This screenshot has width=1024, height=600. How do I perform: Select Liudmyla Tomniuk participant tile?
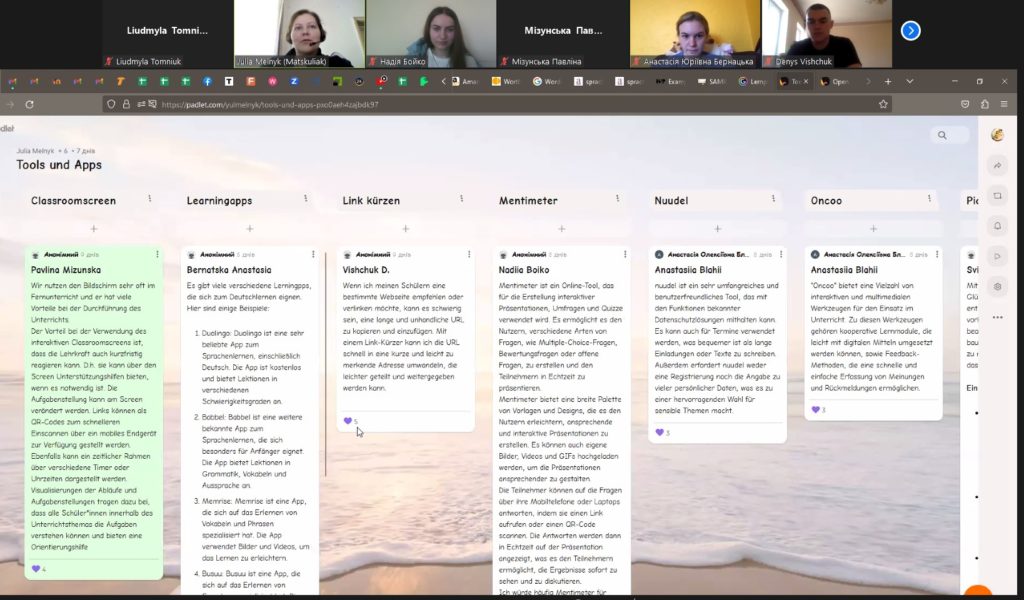(168, 34)
